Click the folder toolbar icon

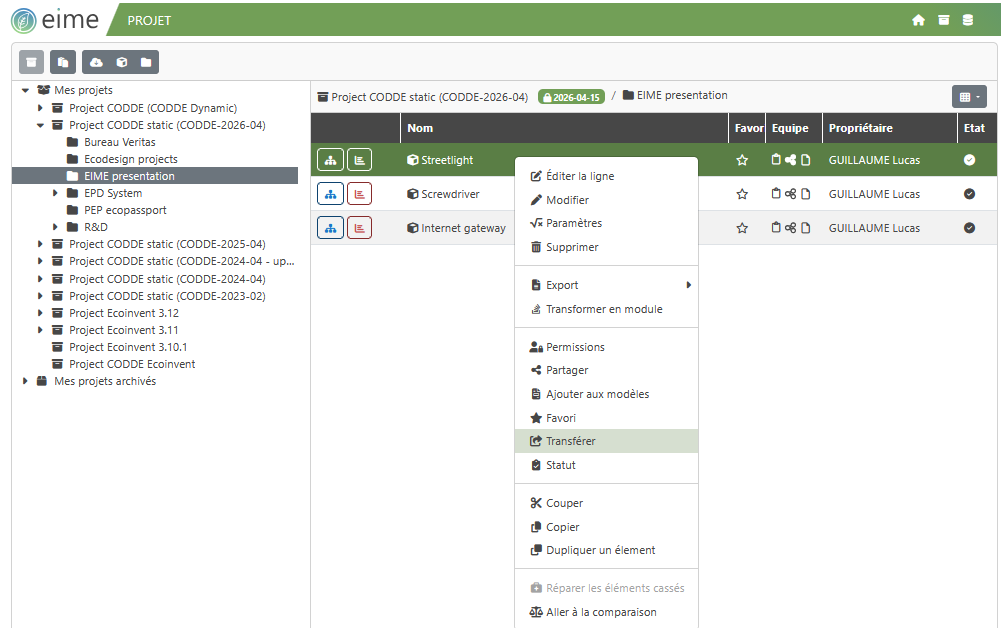[x=146, y=62]
